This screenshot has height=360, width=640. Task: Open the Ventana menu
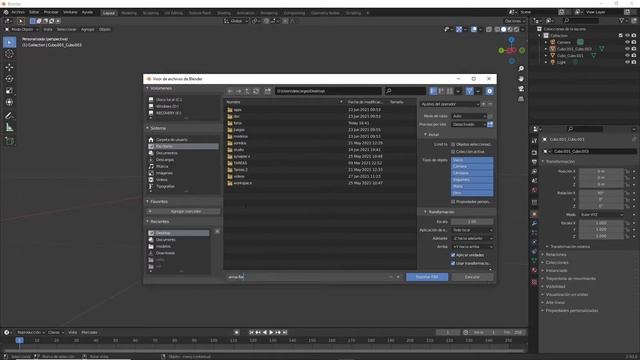[70, 12]
